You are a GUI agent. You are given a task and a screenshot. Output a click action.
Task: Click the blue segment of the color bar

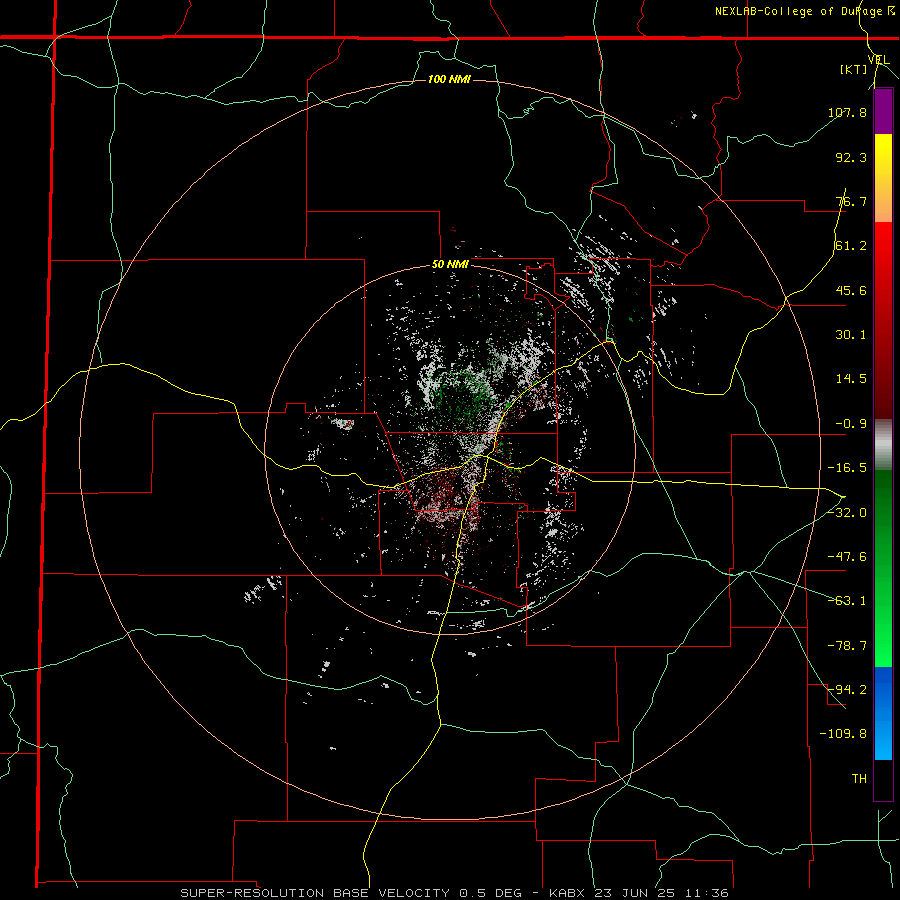[x=883, y=713]
